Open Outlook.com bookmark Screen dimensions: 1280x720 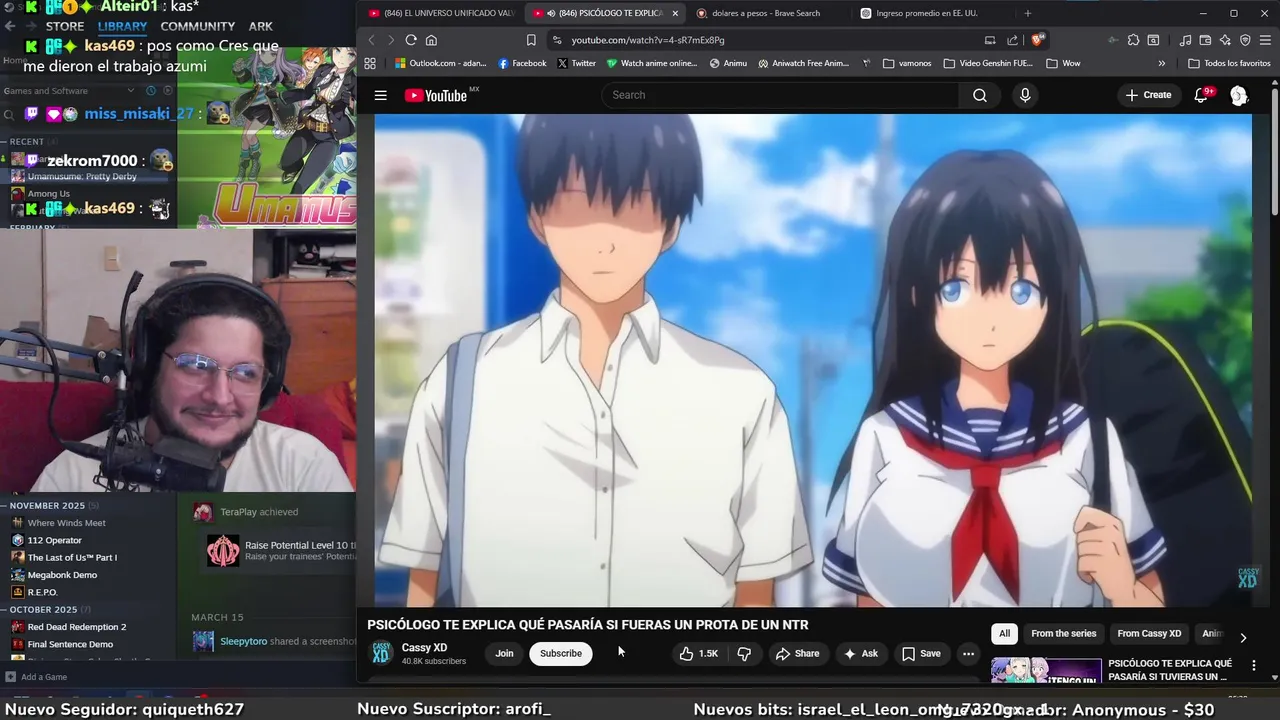click(441, 63)
